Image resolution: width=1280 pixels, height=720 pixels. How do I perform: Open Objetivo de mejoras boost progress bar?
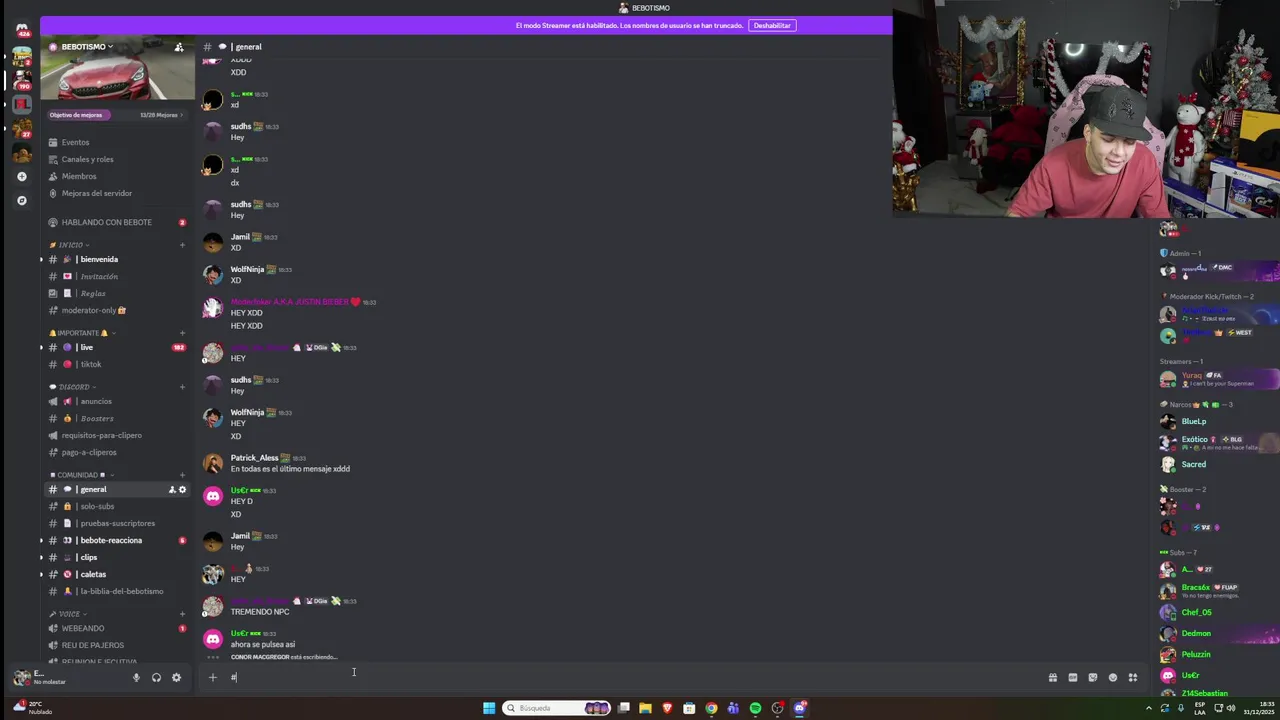coord(117,115)
